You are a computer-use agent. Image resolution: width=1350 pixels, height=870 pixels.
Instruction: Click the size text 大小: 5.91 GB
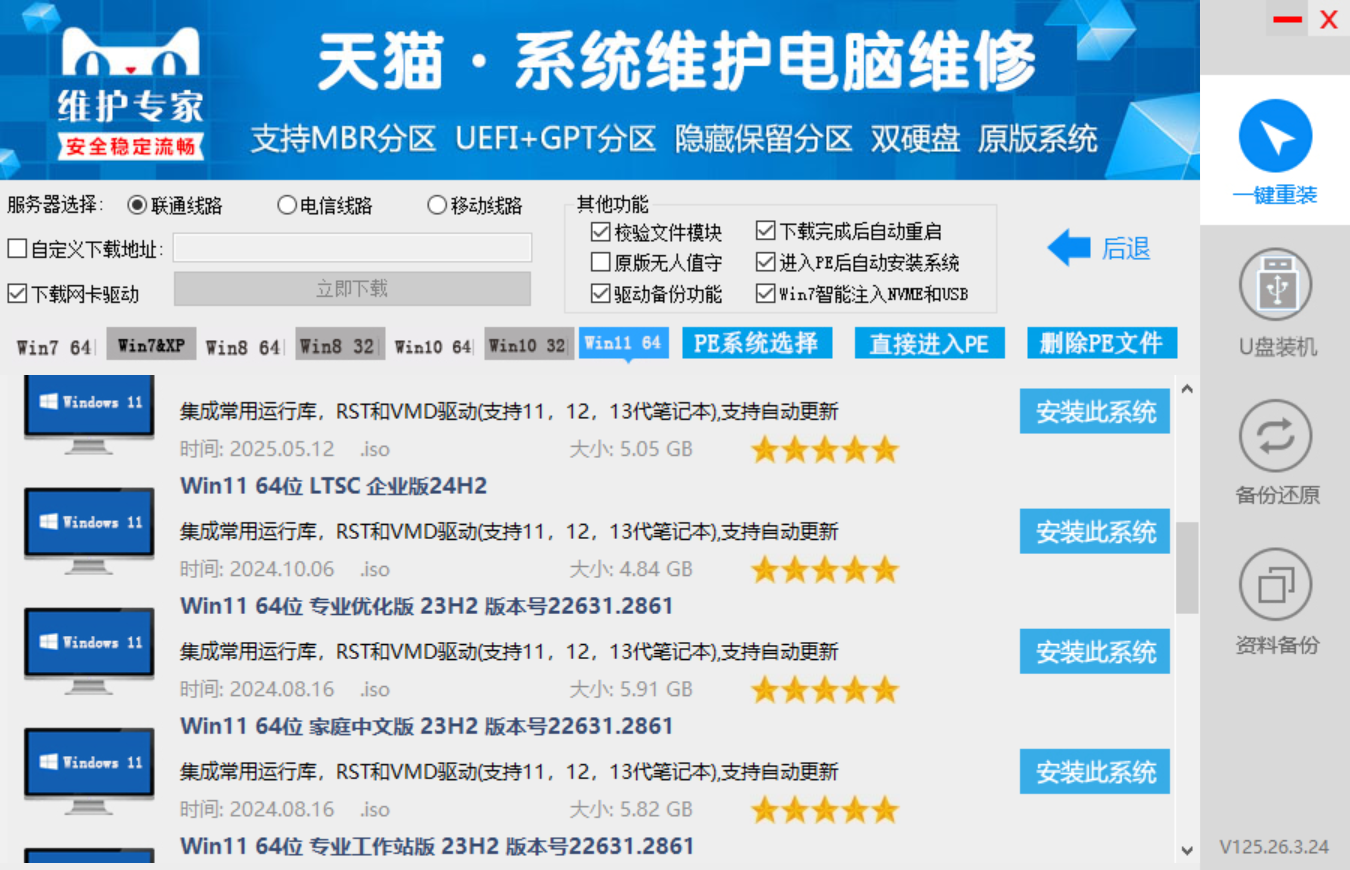click(x=631, y=690)
